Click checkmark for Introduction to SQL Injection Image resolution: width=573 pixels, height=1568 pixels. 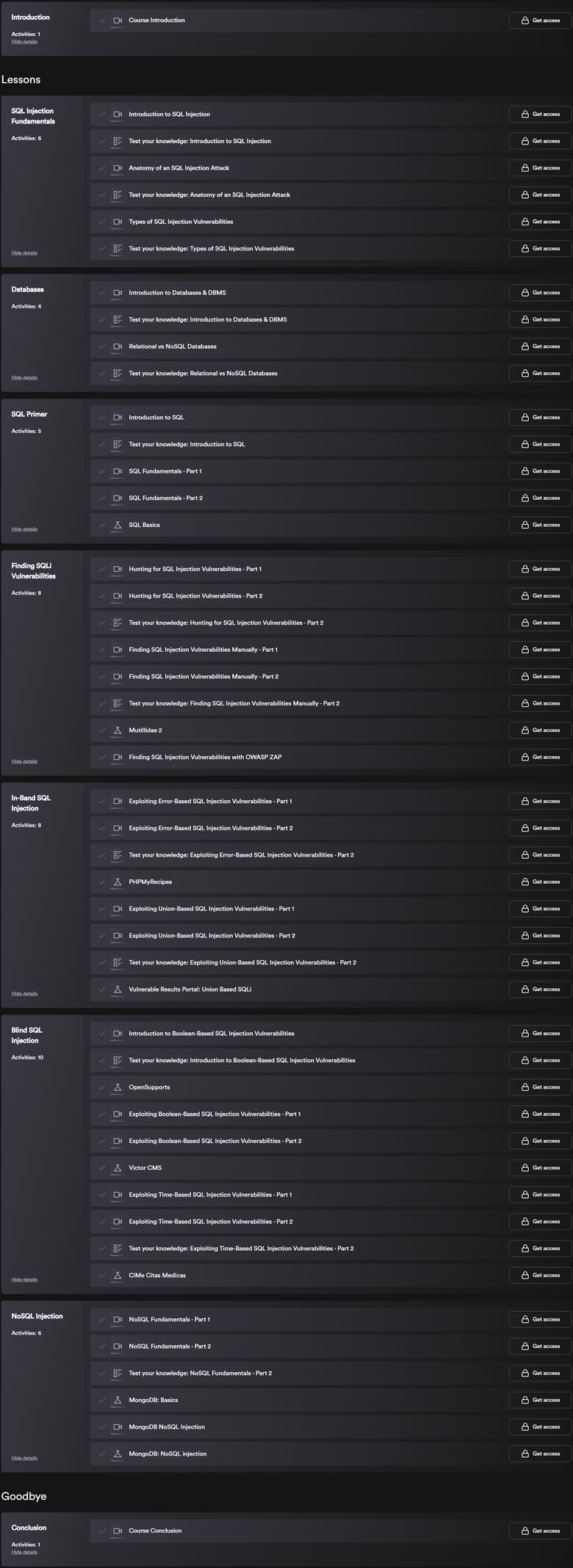click(x=102, y=115)
